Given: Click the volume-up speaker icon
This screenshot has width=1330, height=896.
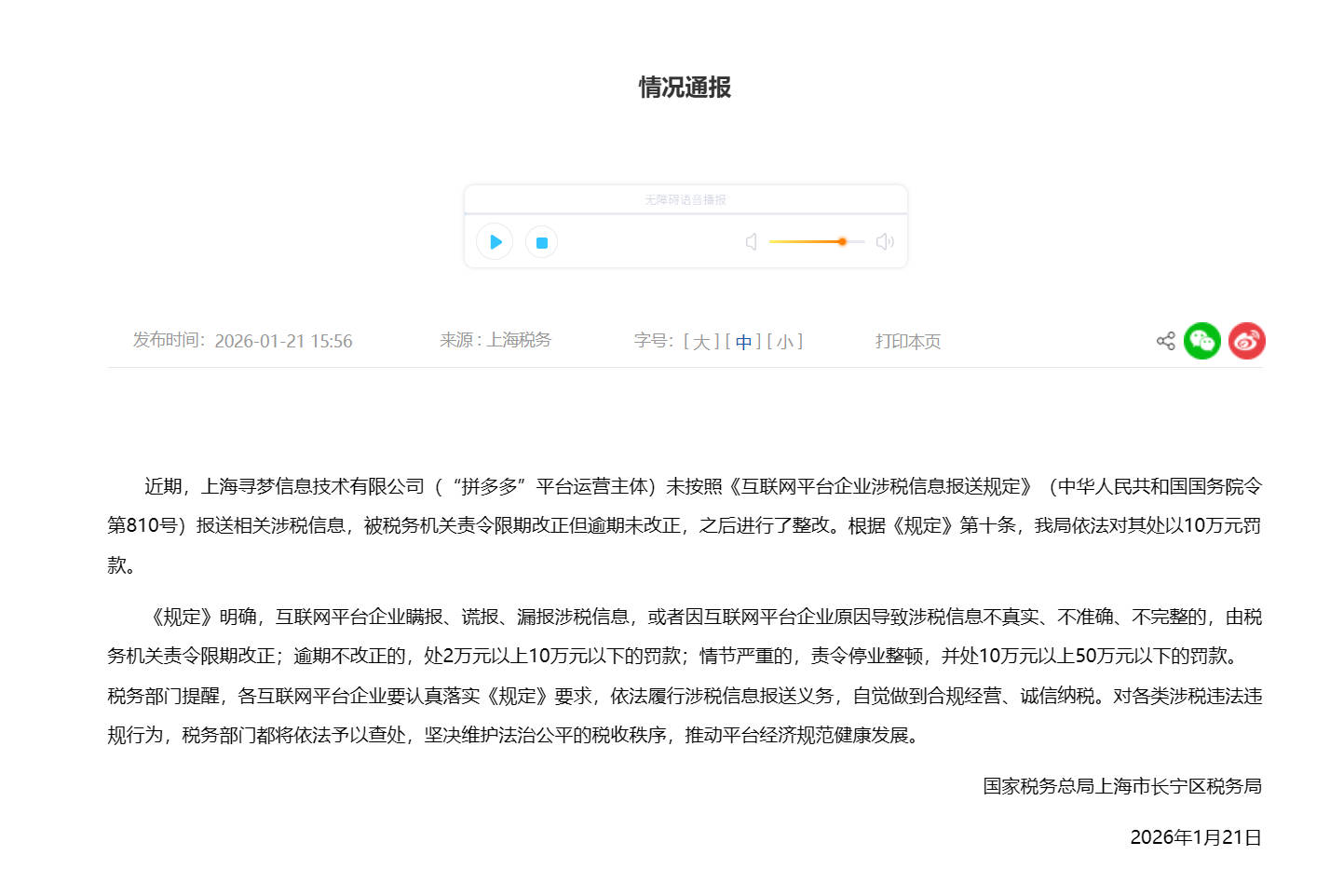Looking at the screenshot, I should 884,241.
